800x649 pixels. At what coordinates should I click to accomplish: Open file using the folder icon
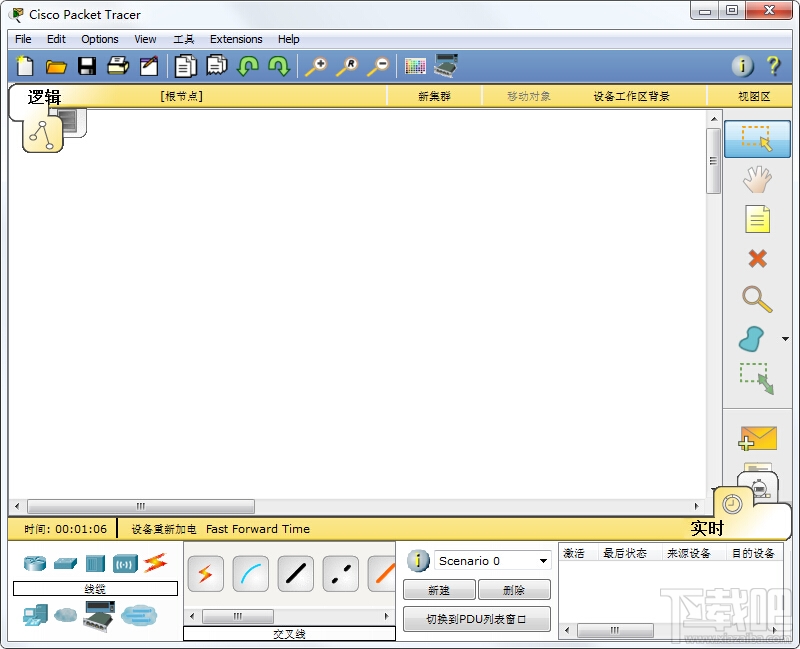(x=56, y=67)
